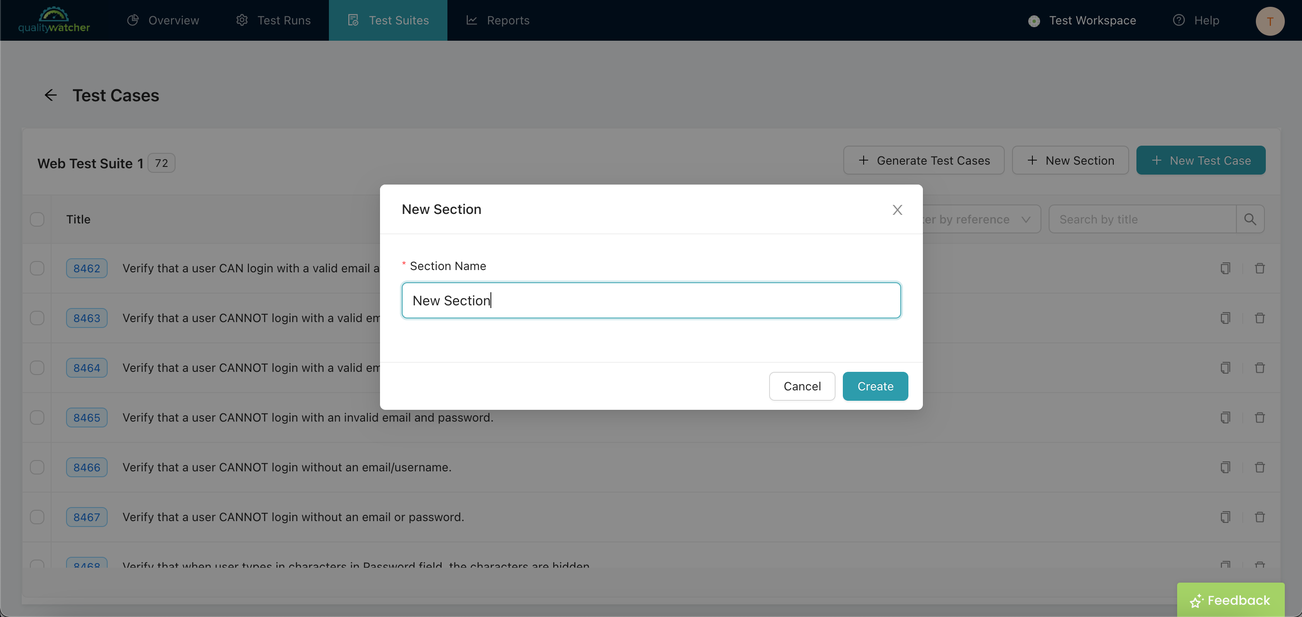The height and width of the screenshot is (617, 1302).
Task: Open the Test Runs tab
Action: (x=273, y=20)
